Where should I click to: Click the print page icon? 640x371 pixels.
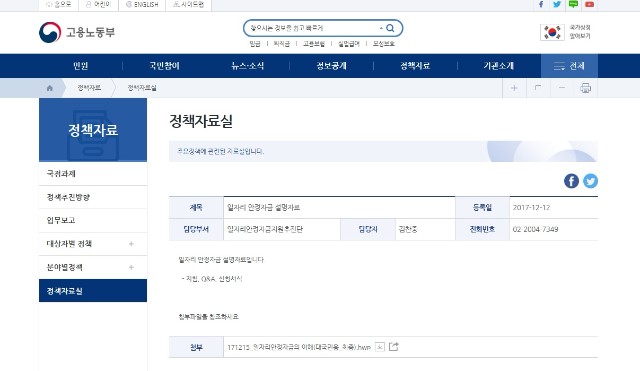click(586, 88)
